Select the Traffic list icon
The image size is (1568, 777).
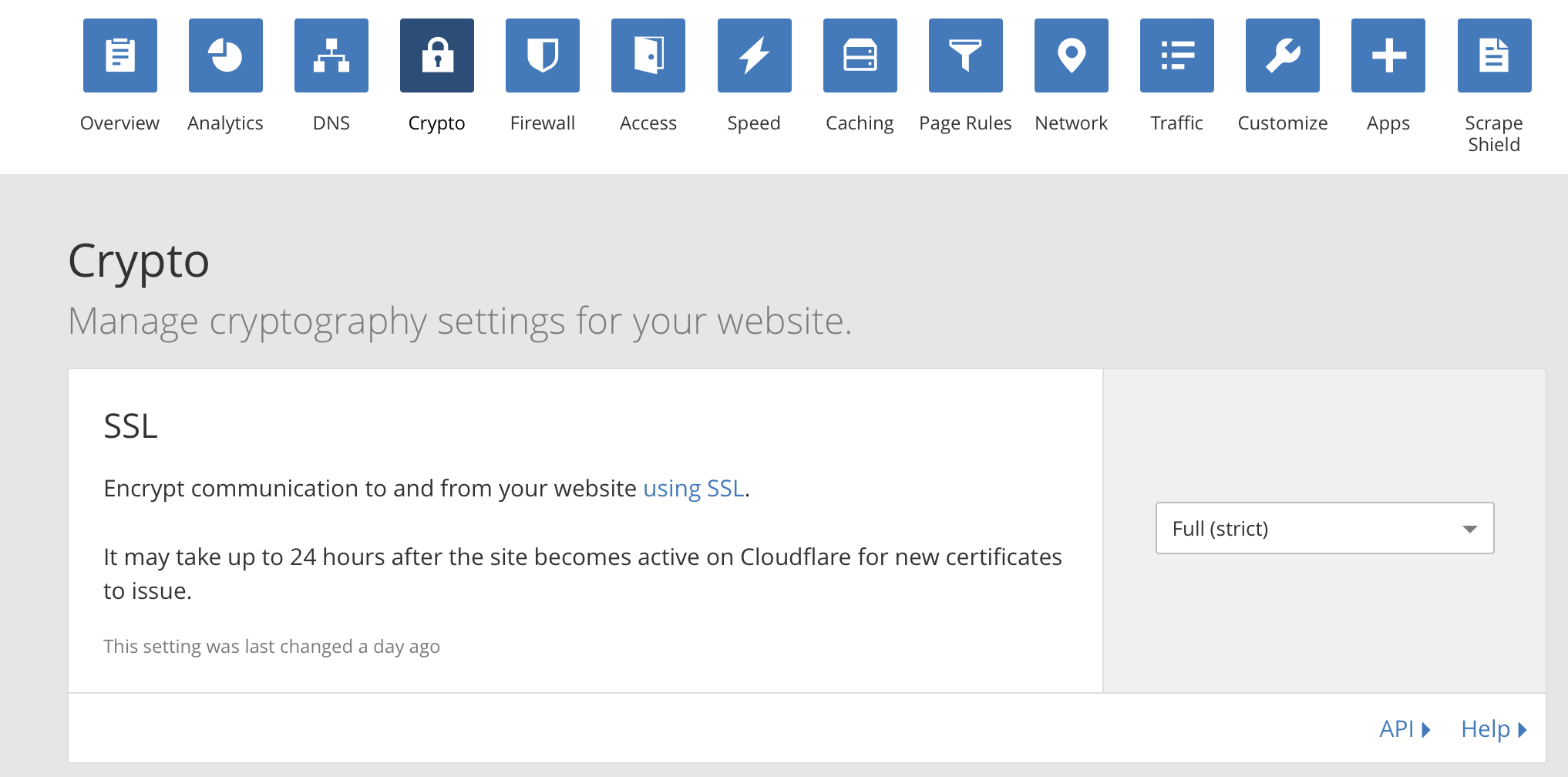pyautogui.click(x=1176, y=55)
